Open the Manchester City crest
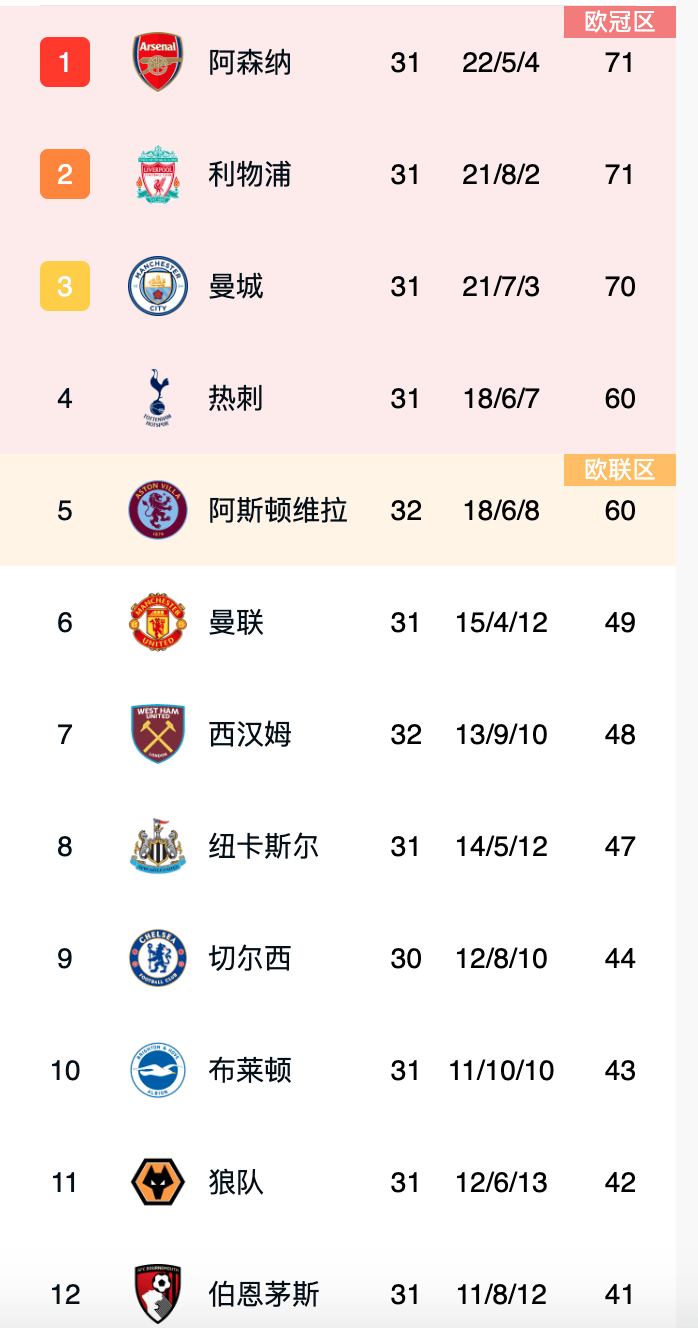 click(x=158, y=286)
